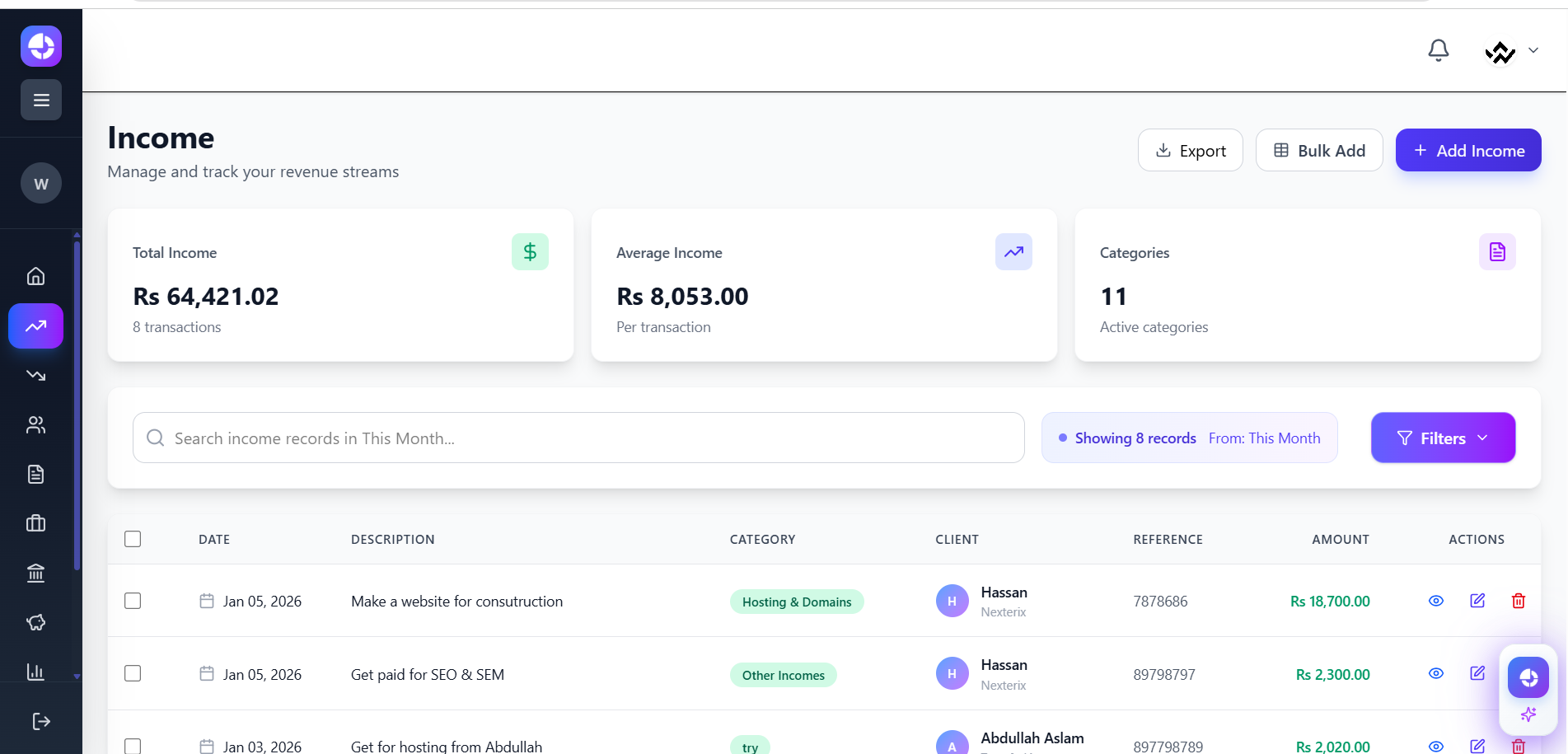Open the Invoices document icon in sidebar
The image size is (1568, 754).
tap(35, 474)
